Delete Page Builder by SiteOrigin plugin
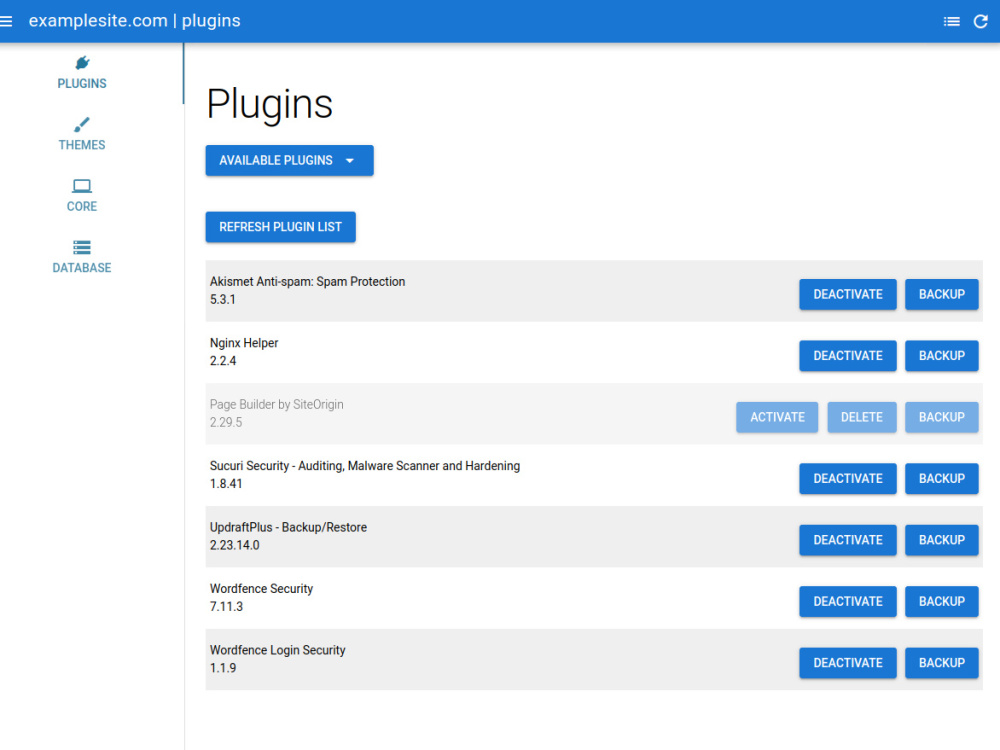The height and width of the screenshot is (750, 1000). (x=862, y=417)
